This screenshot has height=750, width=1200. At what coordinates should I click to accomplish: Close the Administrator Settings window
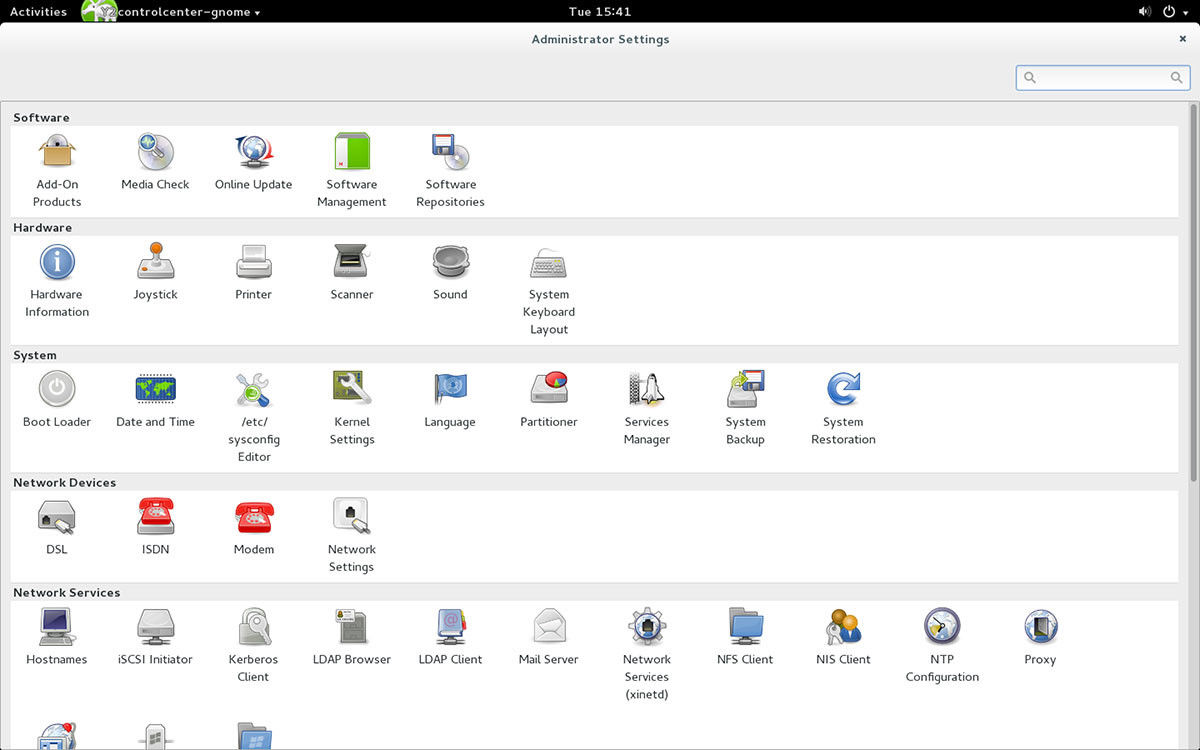1183,39
